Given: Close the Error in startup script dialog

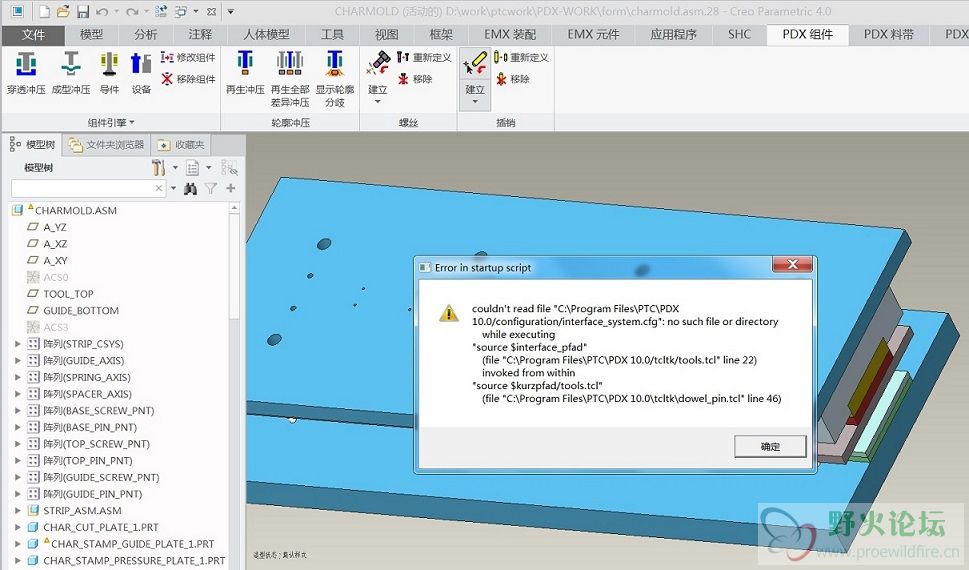Looking at the screenshot, I should click(x=792, y=265).
